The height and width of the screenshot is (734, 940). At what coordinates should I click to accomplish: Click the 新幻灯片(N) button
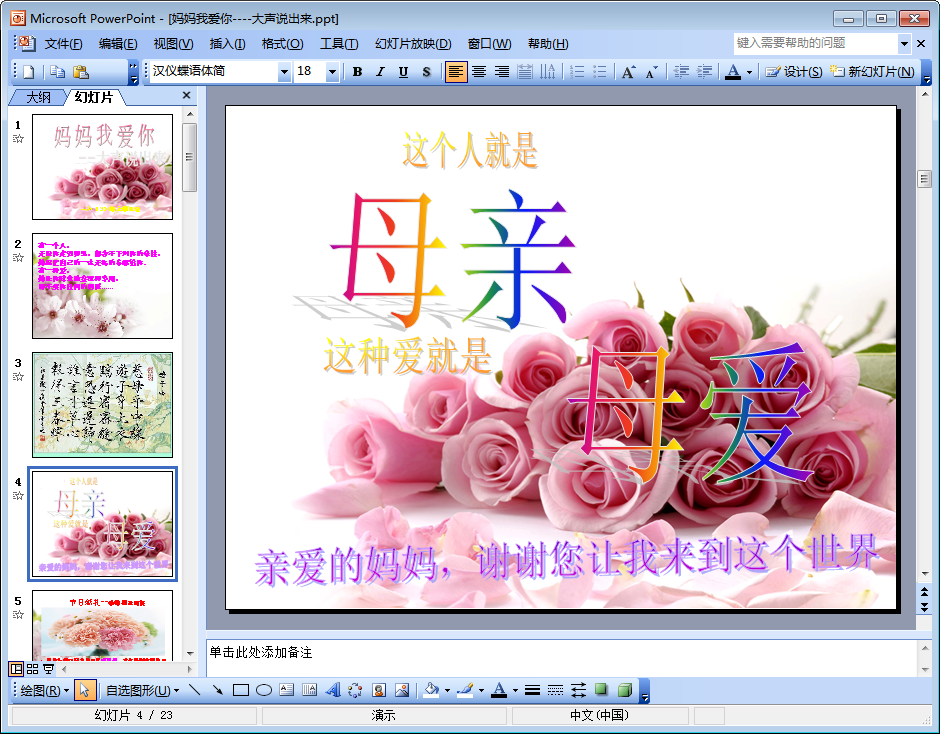(872, 72)
